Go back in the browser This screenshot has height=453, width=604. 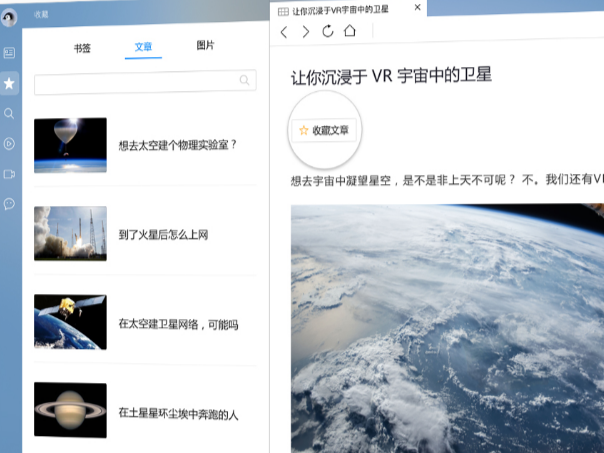point(284,32)
